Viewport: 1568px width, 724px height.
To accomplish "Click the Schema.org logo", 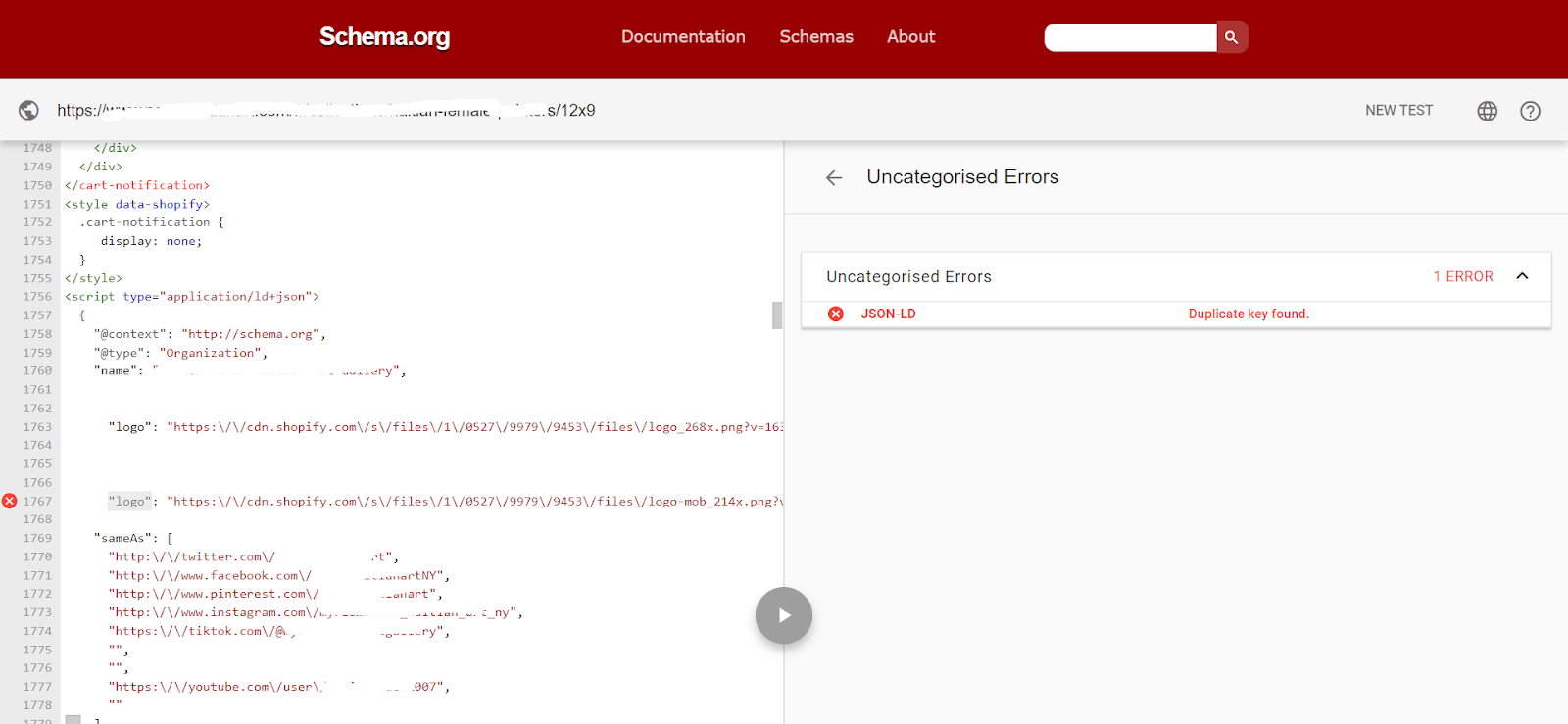I will (x=384, y=37).
